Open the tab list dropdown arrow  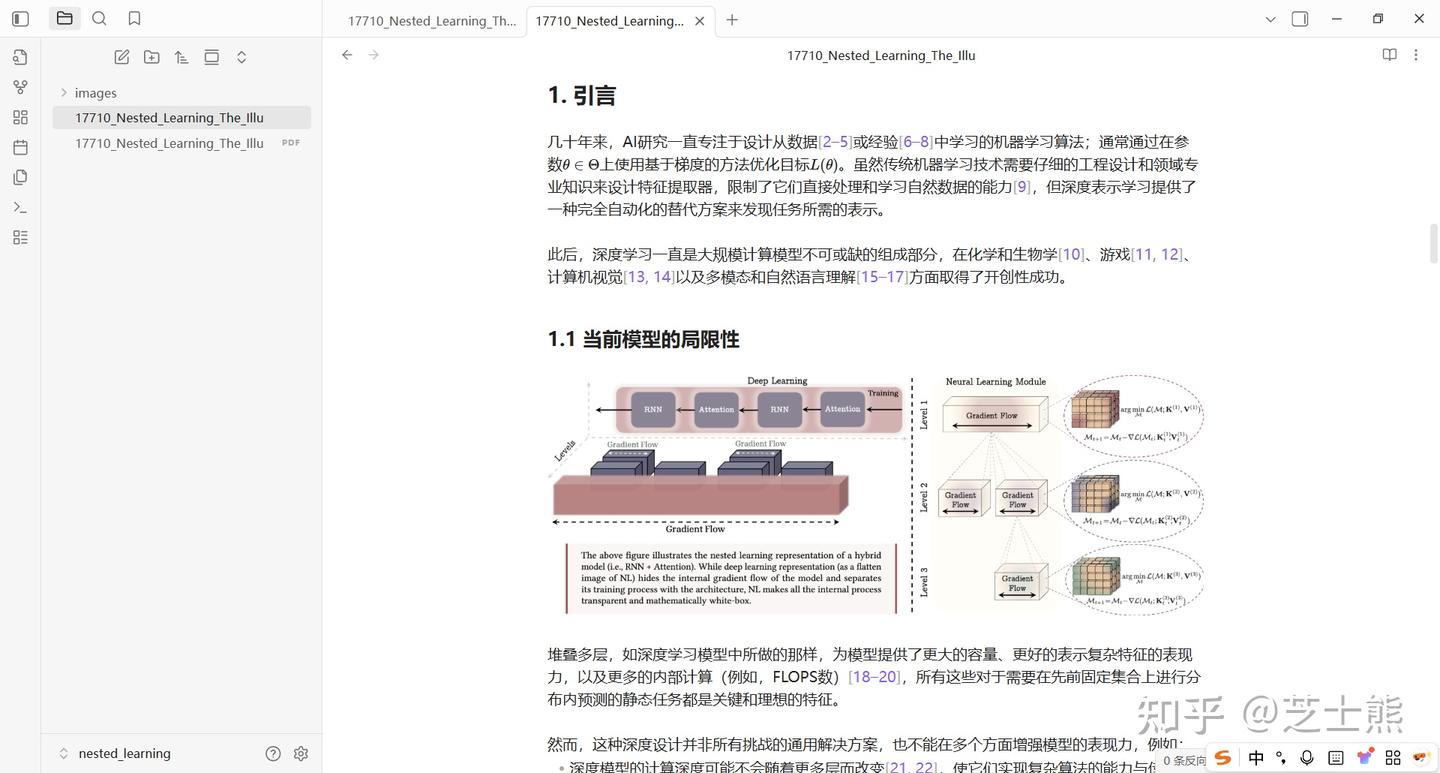point(1270,19)
